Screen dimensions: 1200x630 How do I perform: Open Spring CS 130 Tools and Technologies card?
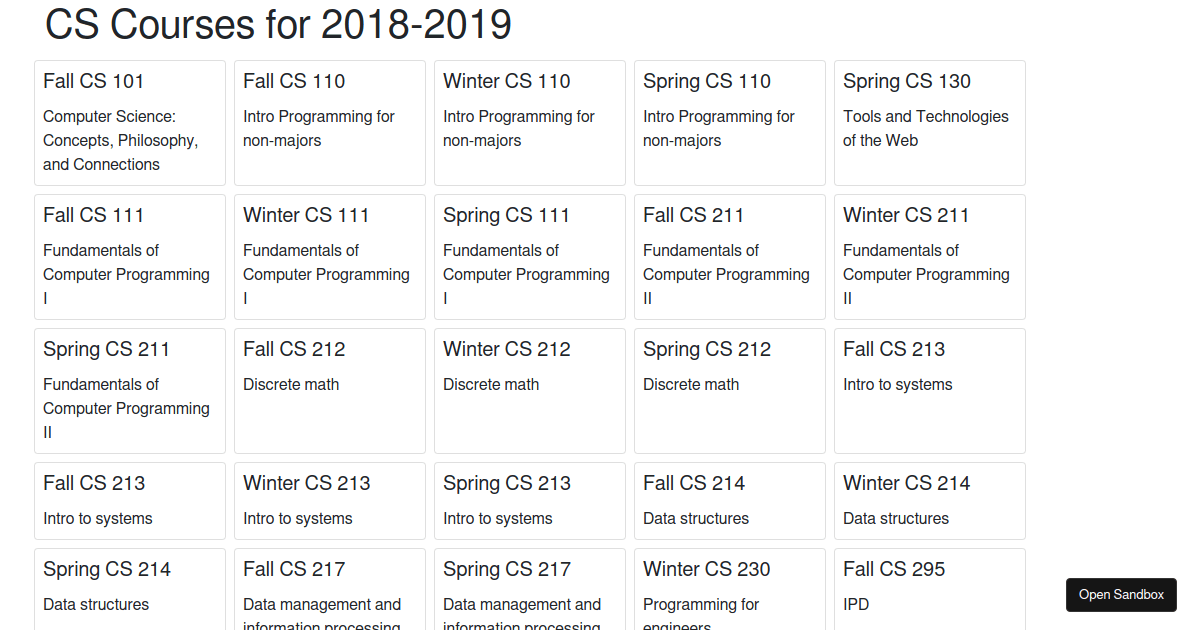coord(930,123)
